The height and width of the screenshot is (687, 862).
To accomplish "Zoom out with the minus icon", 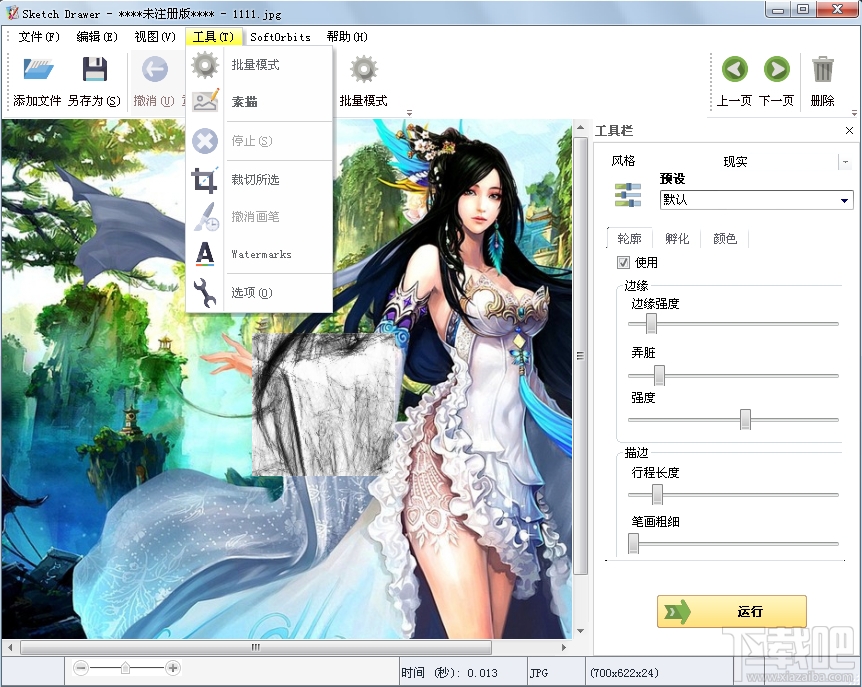I will coord(81,668).
